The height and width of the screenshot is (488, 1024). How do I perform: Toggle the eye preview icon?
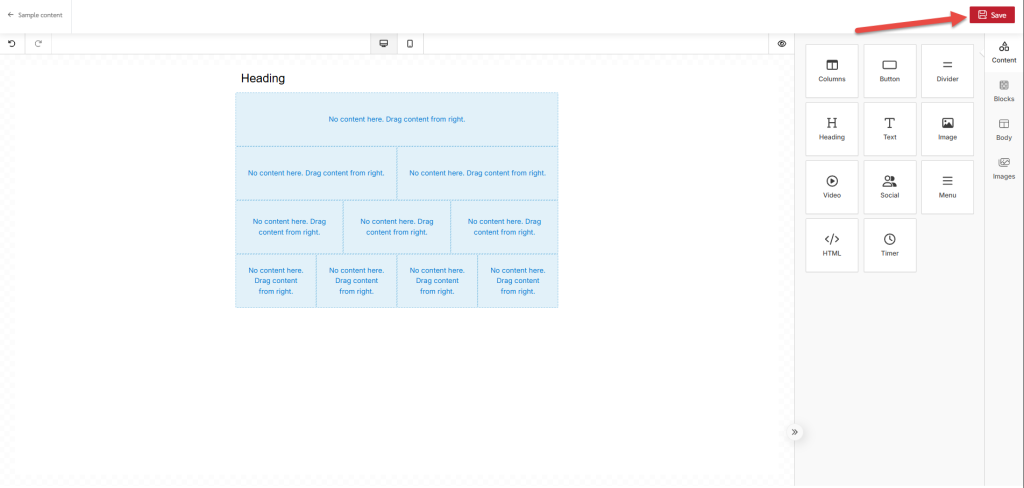coord(782,44)
